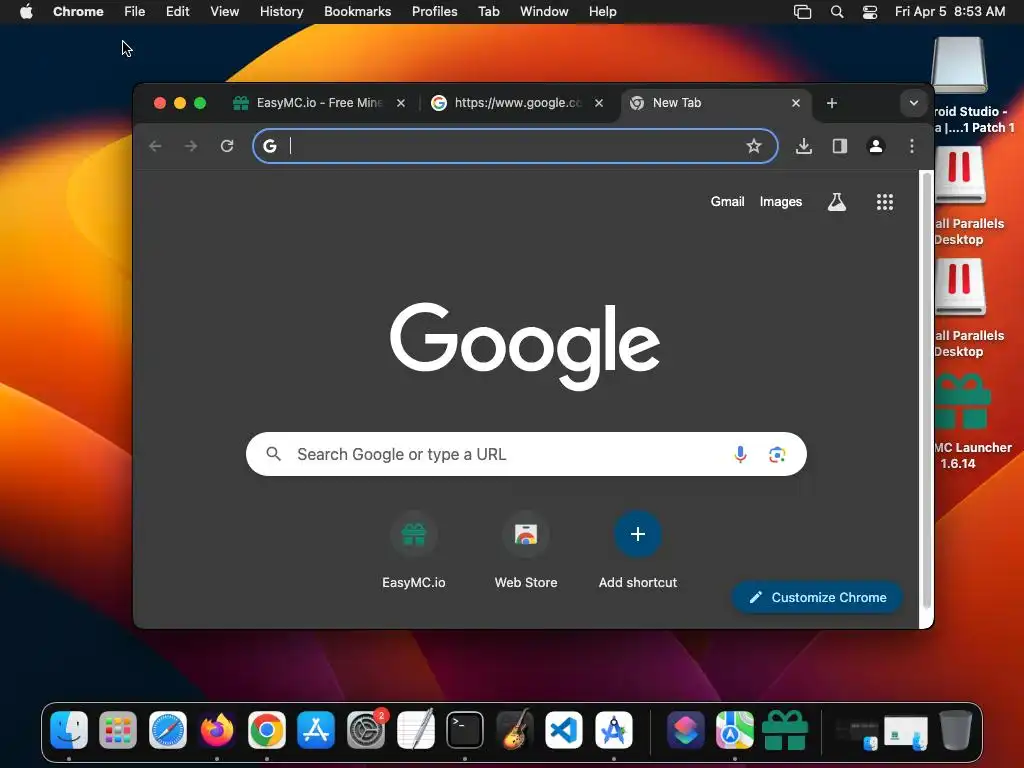Click the date and time clock

pyautogui.click(x=950, y=12)
